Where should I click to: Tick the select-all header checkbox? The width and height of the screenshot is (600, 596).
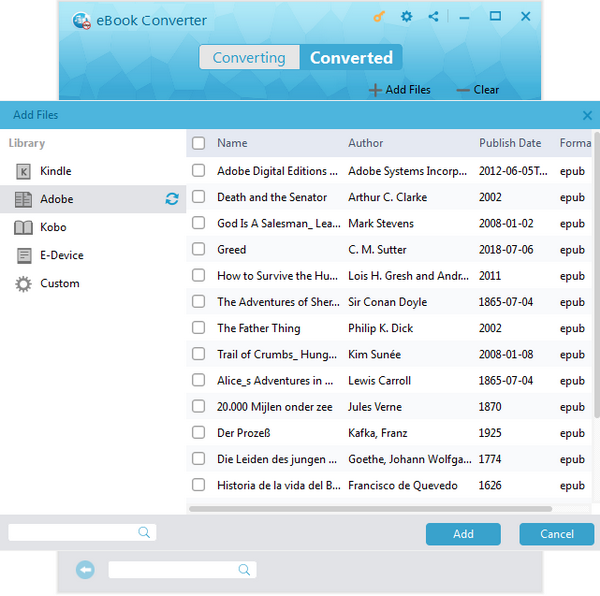(199, 143)
